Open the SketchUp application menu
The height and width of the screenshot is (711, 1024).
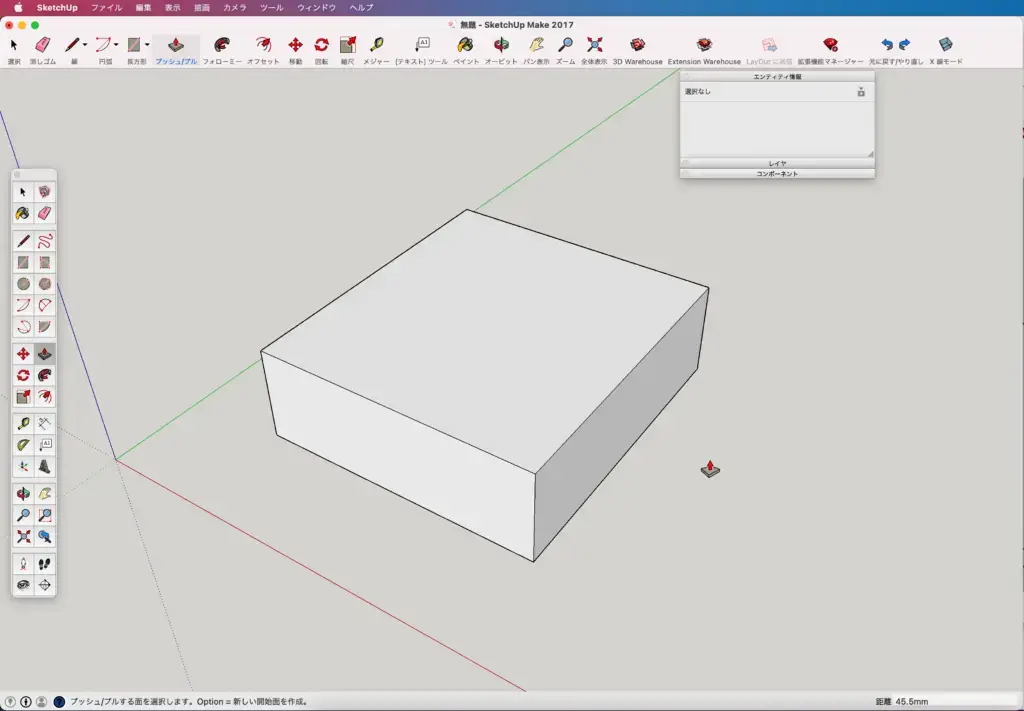click(57, 8)
